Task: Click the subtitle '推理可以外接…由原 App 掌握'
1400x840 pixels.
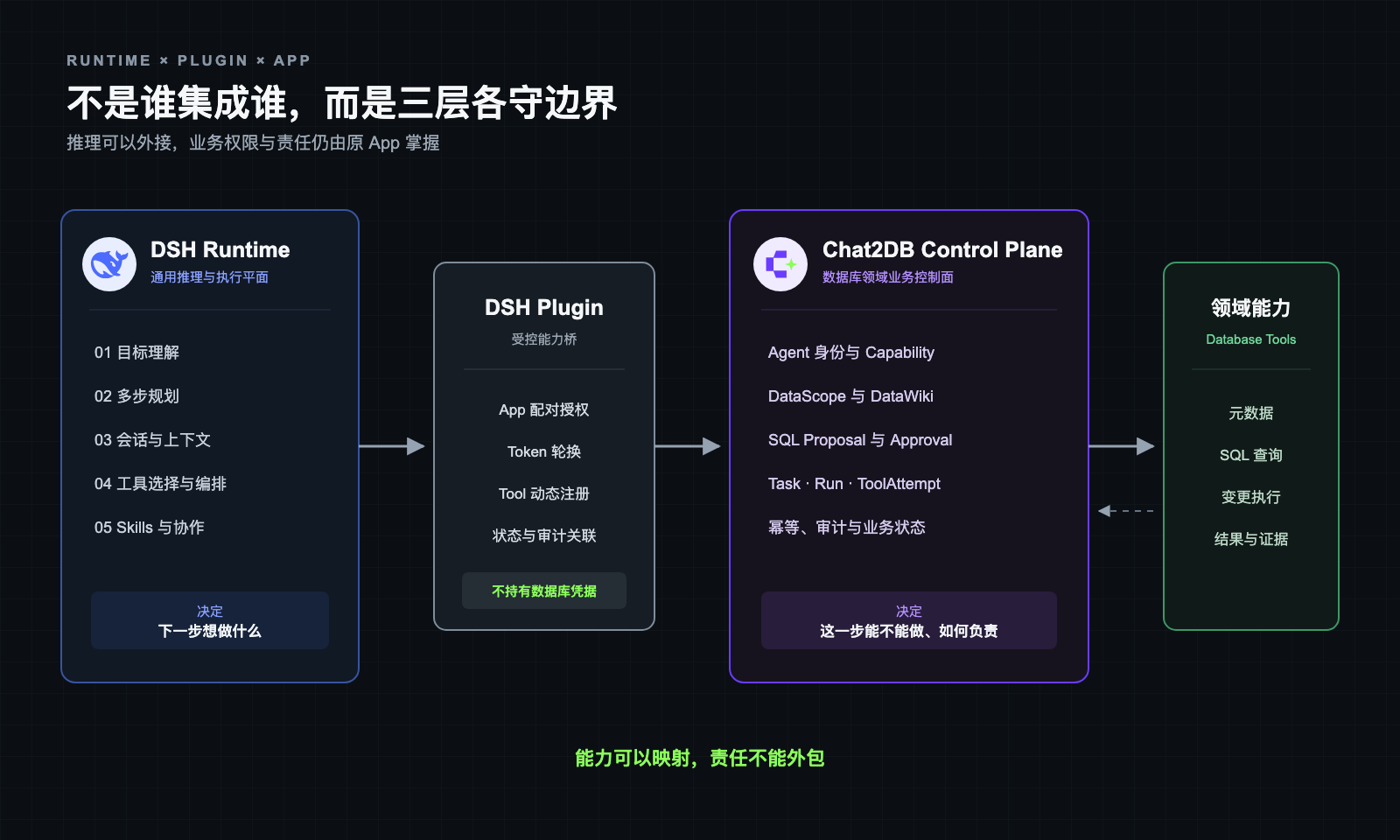Action: coord(253,143)
